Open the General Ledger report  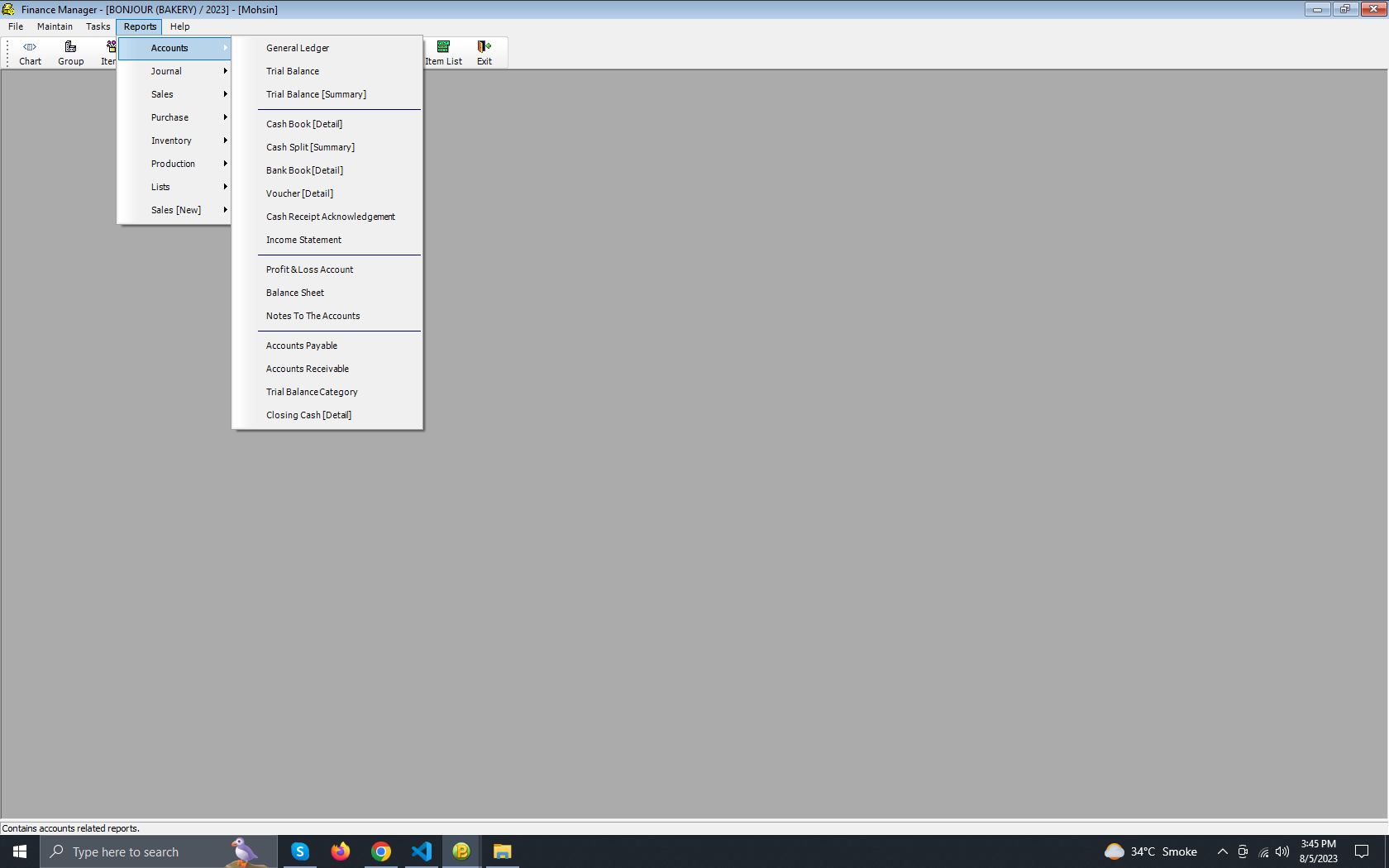click(x=298, y=48)
